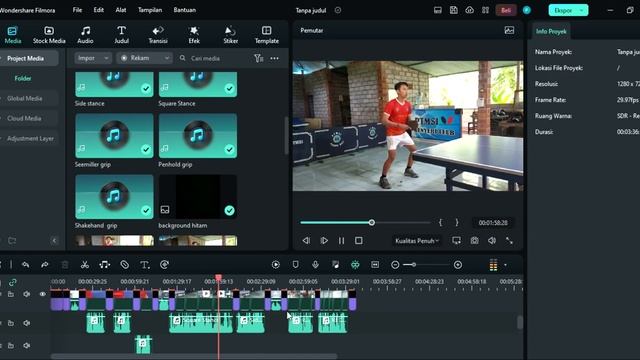Toggle the track link icon
This screenshot has width=640, height=360.
coord(13,282)
